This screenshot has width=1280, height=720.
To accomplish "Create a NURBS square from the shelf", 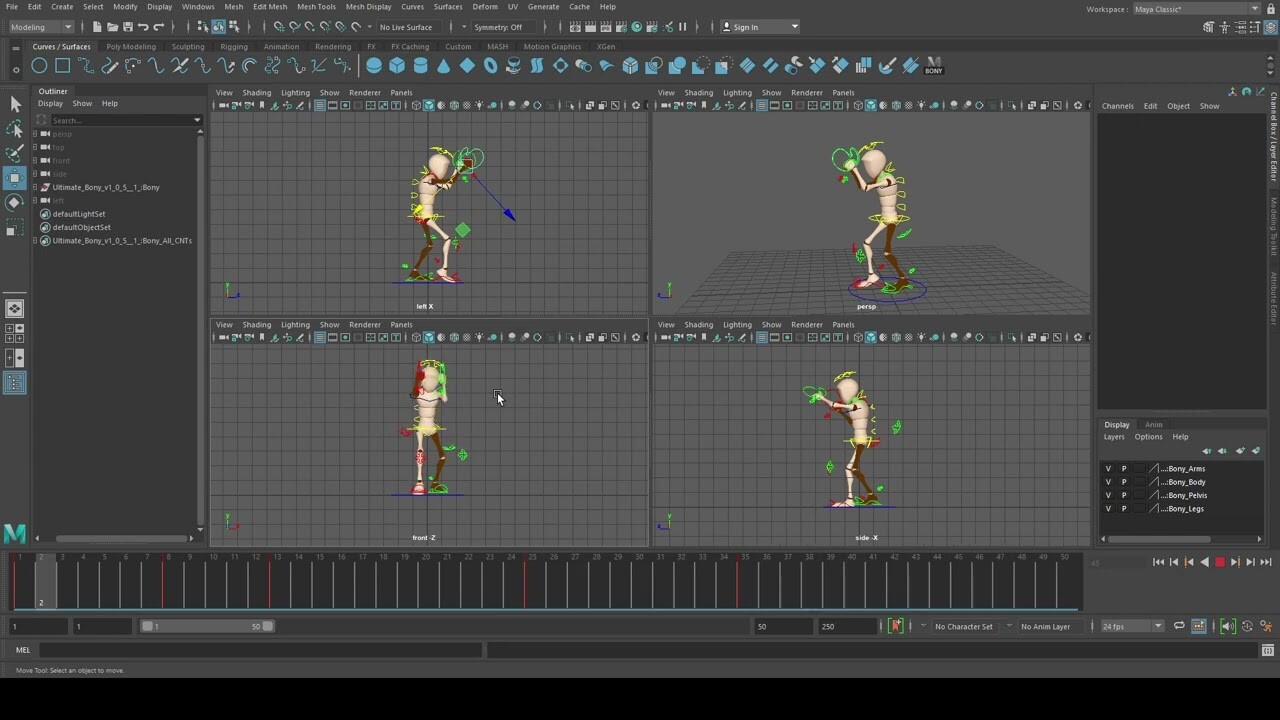I will tap(62, 65).
